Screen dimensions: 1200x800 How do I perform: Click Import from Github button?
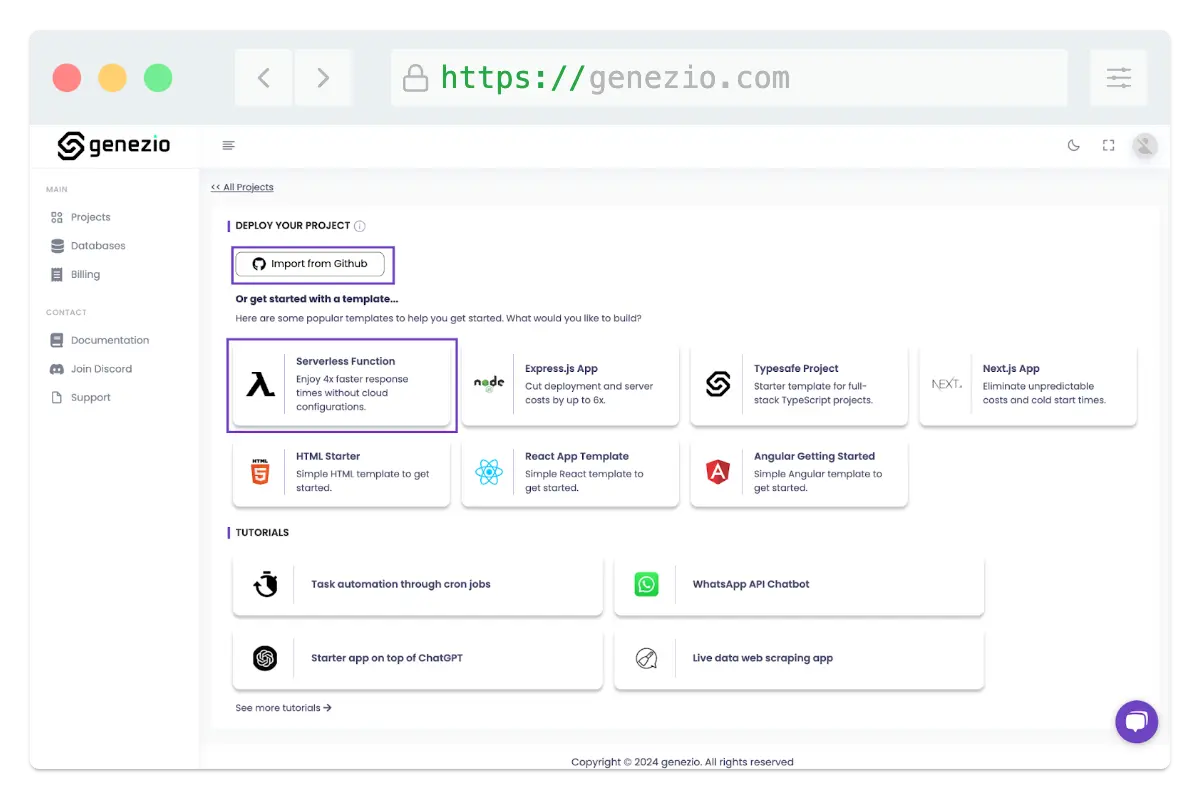coord(310,264)
